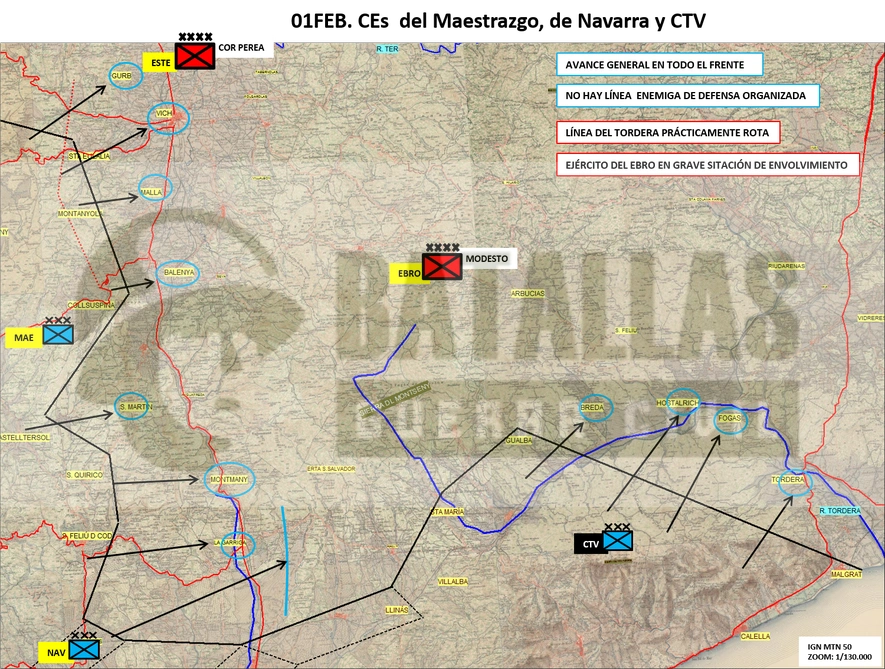Click the S. MARTIN town label
The image size is (885, 669).
135,407
